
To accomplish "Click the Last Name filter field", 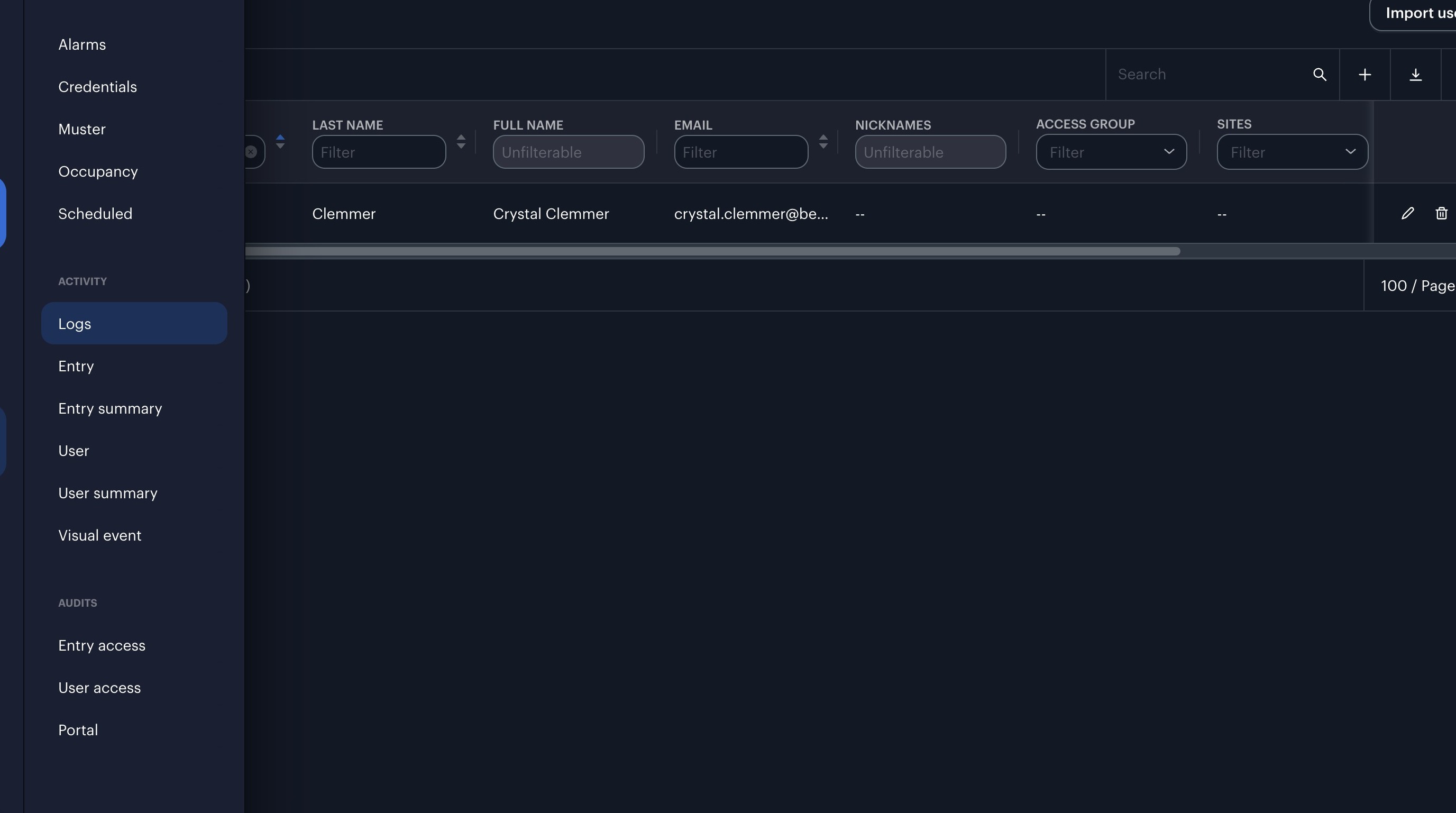I will 379,151.
